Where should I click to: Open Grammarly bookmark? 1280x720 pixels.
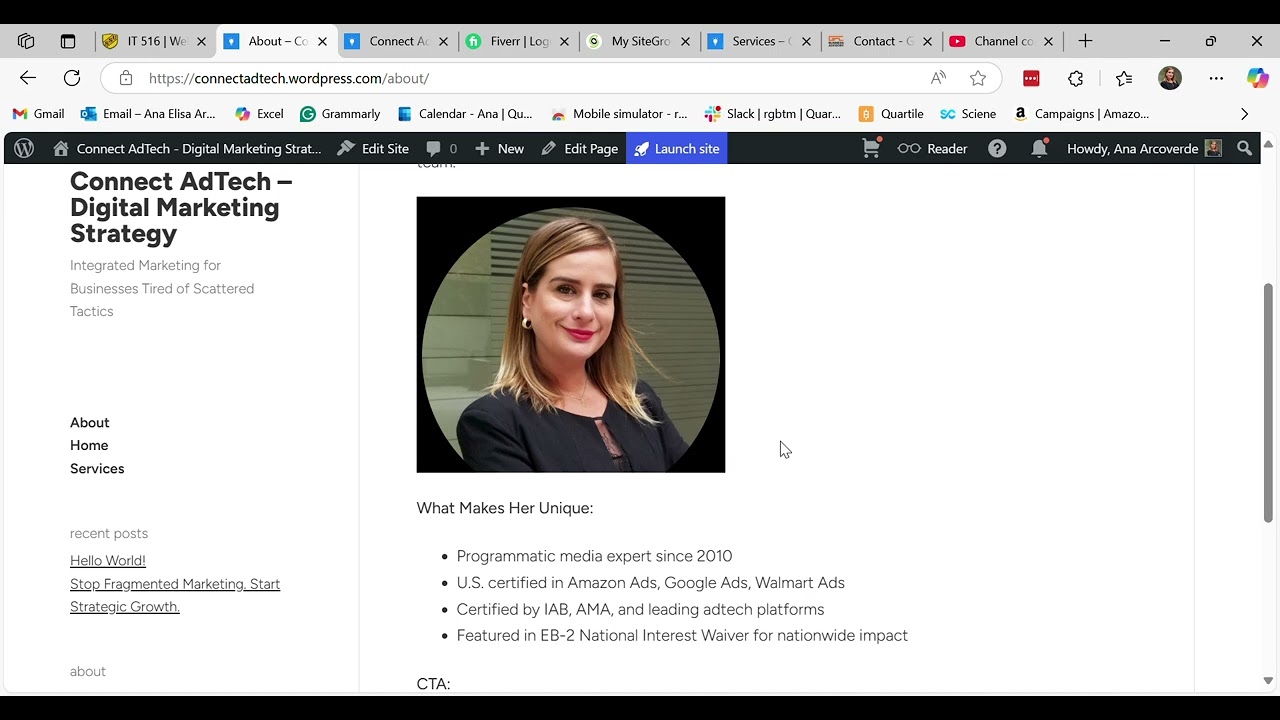coord(340,114)
